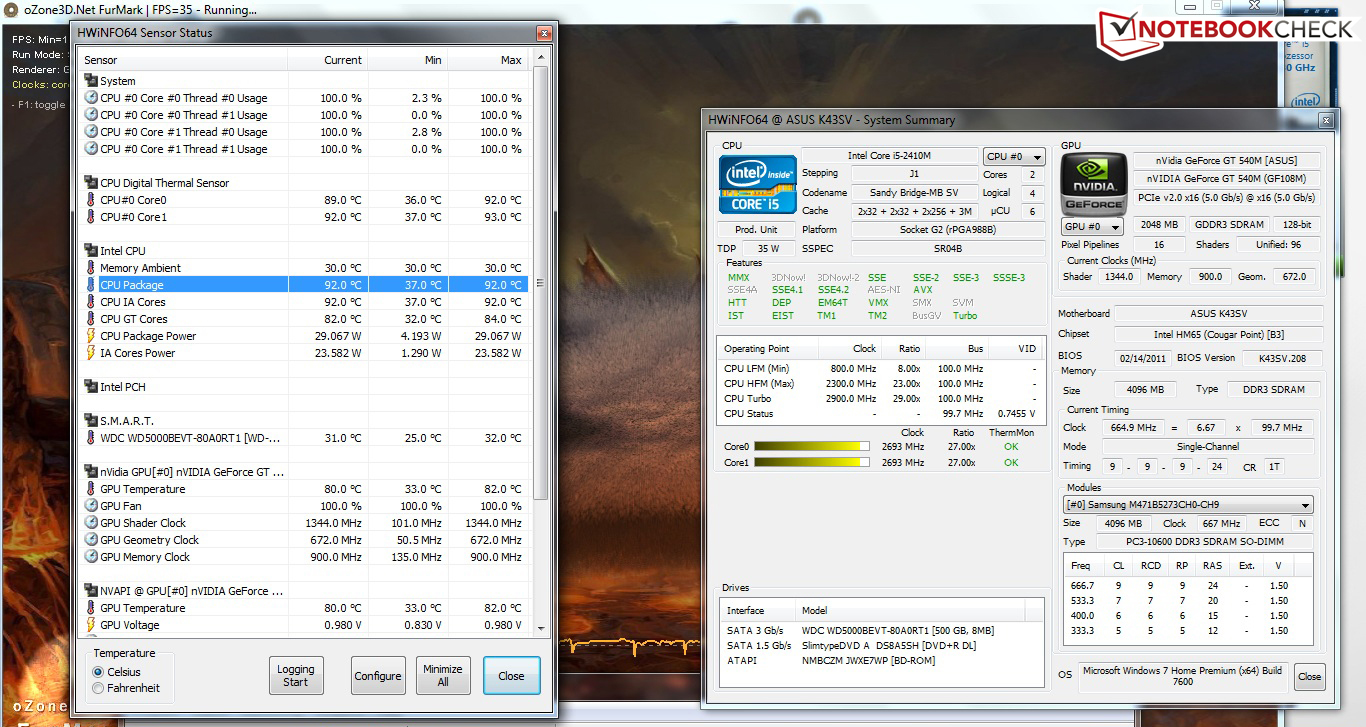Click the 'ASUS K43SV' motherboard value
The width and height of the screenshot is (1366, 727).
1218,314
